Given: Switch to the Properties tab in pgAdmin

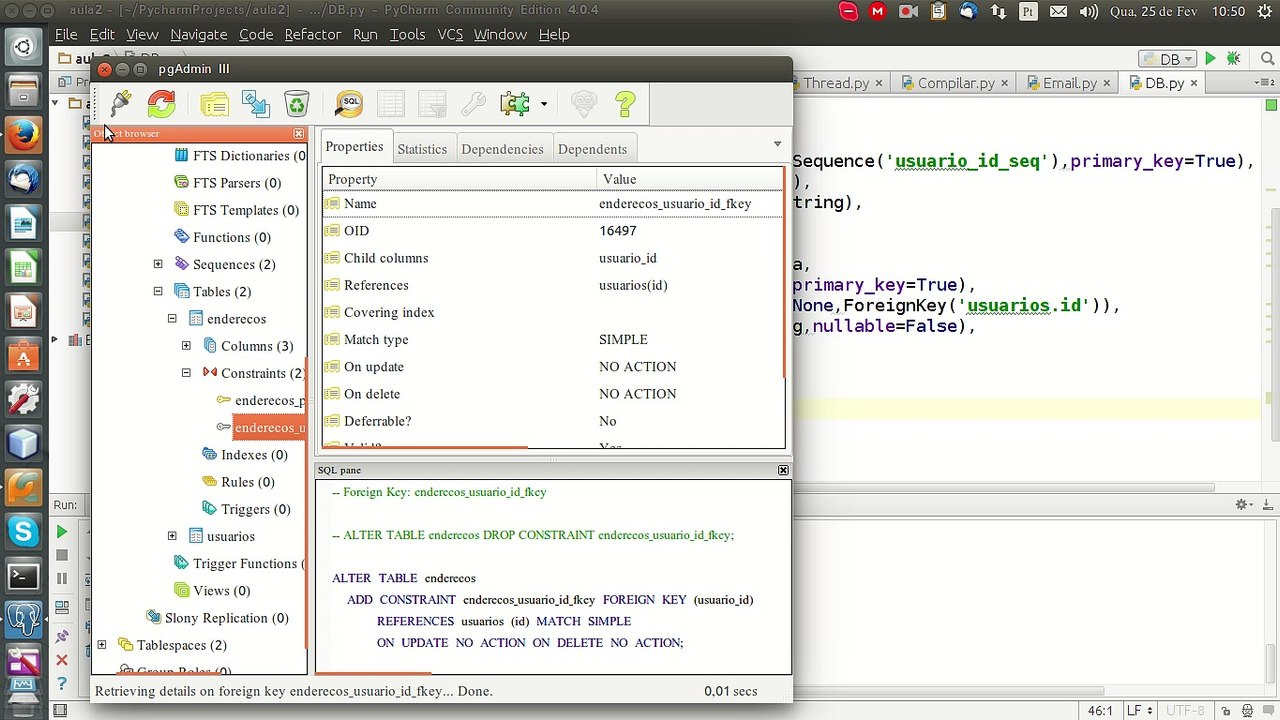Looking at the screenshot, I should tap(354, 147).
